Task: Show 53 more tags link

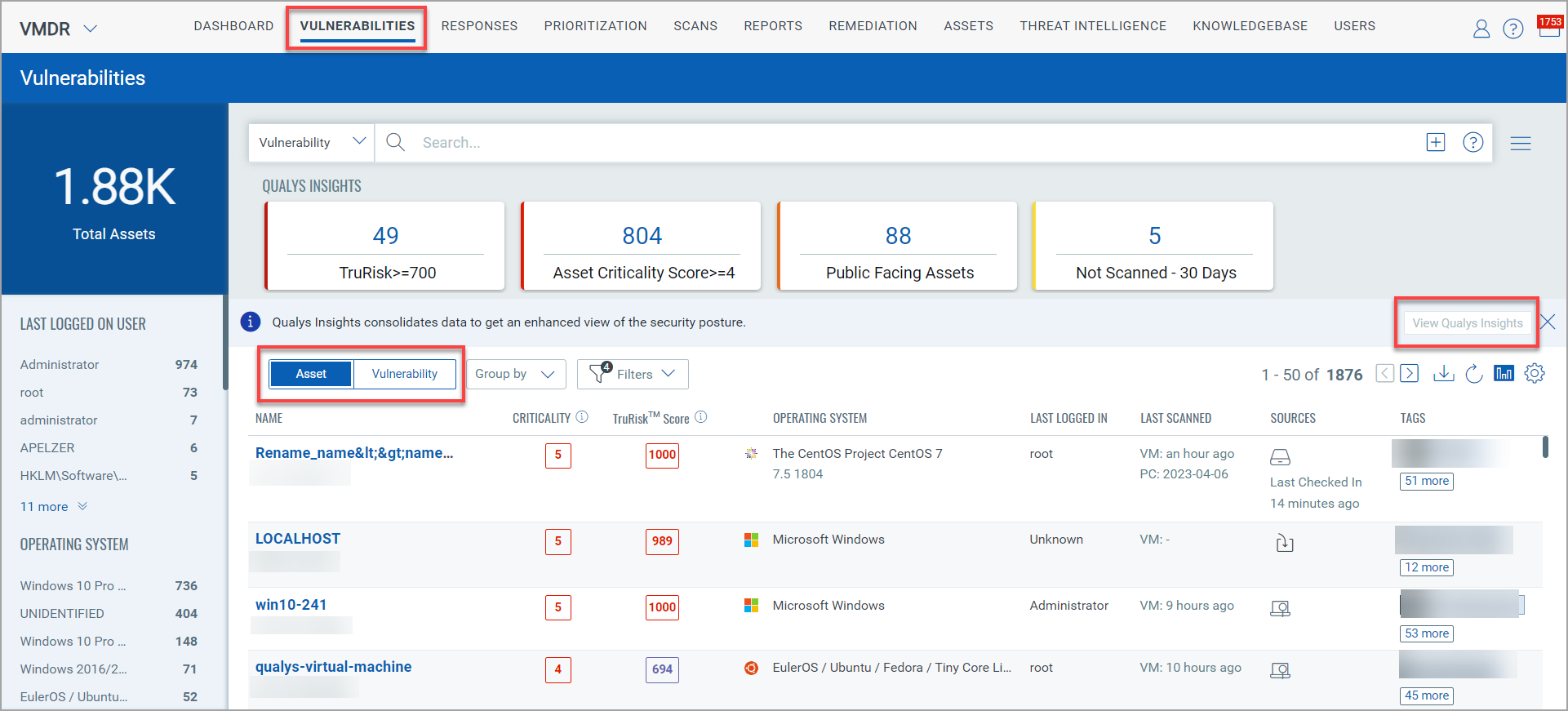Action: (x=1427, y=633)
